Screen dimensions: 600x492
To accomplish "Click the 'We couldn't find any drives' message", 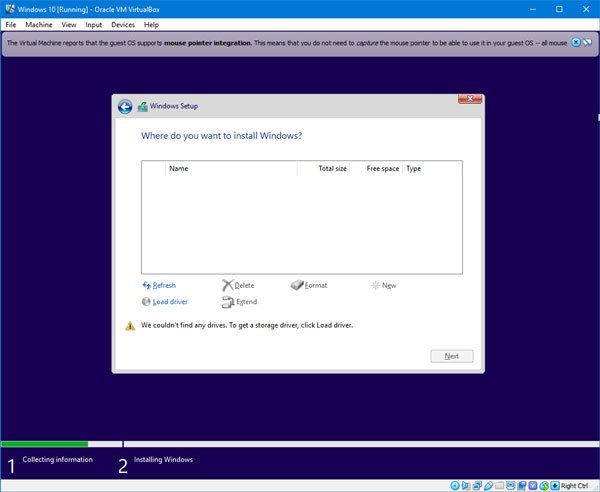I will [x=247, y=325].
